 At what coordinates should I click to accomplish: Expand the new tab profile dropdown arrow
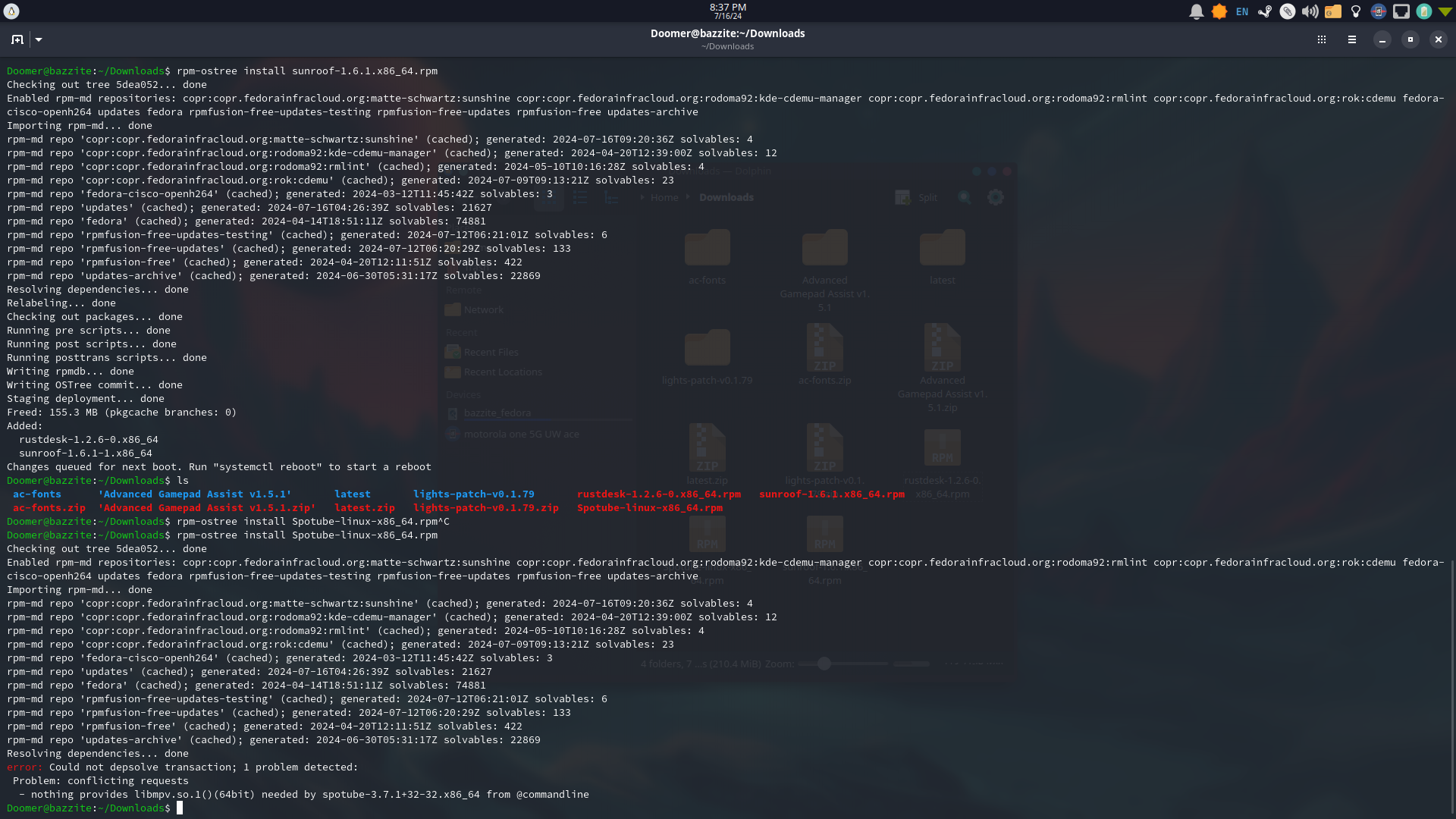39,39
